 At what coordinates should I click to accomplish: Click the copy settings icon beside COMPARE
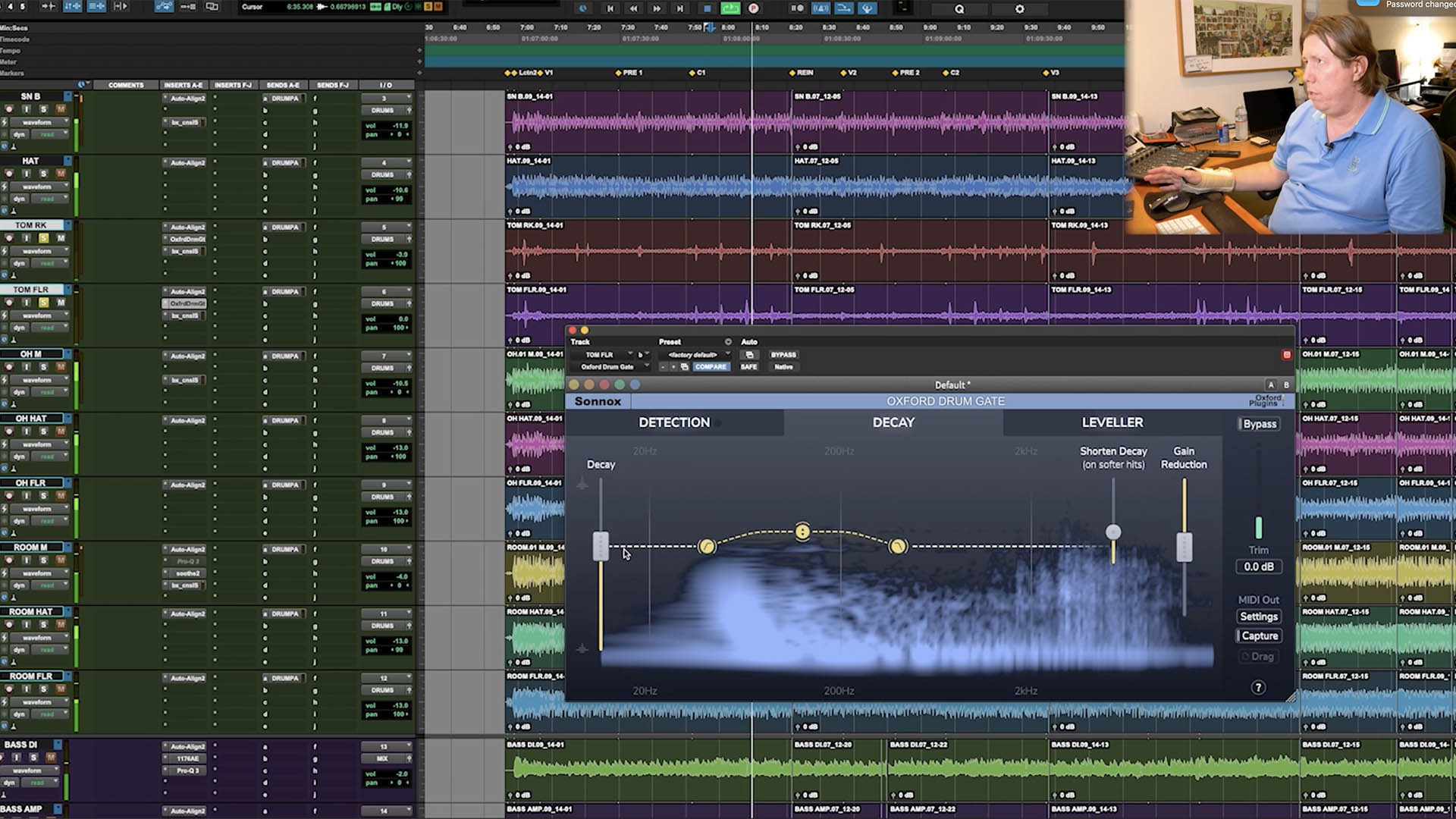[x=684, y=367]
